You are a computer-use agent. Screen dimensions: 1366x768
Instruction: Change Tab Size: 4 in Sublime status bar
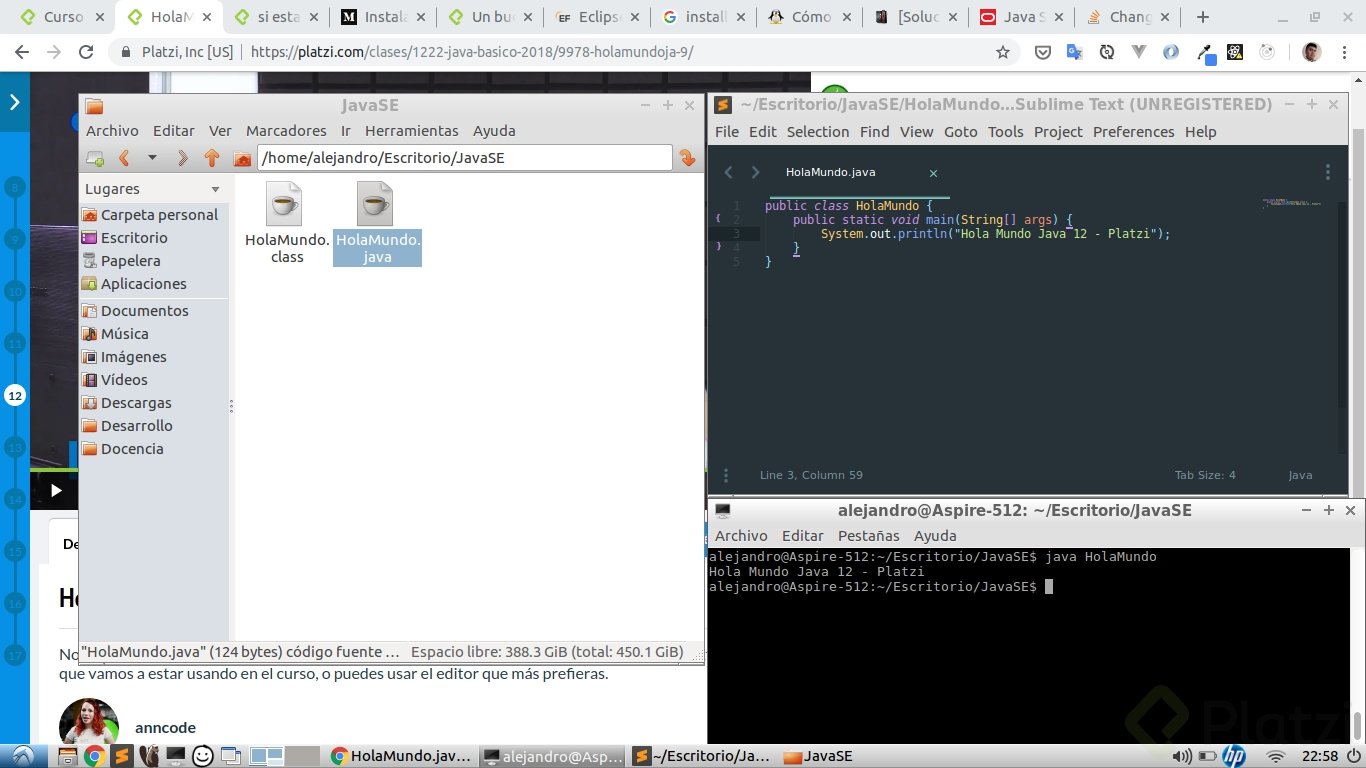pos(1205,475)
